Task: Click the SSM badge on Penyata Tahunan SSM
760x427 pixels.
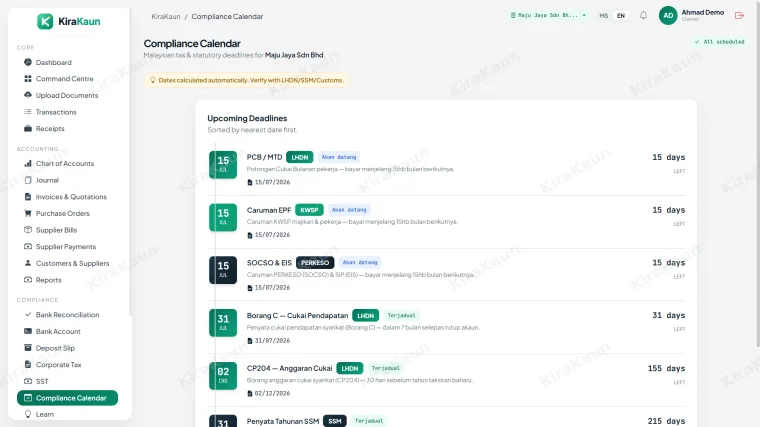Action: [x=335, y=421]
